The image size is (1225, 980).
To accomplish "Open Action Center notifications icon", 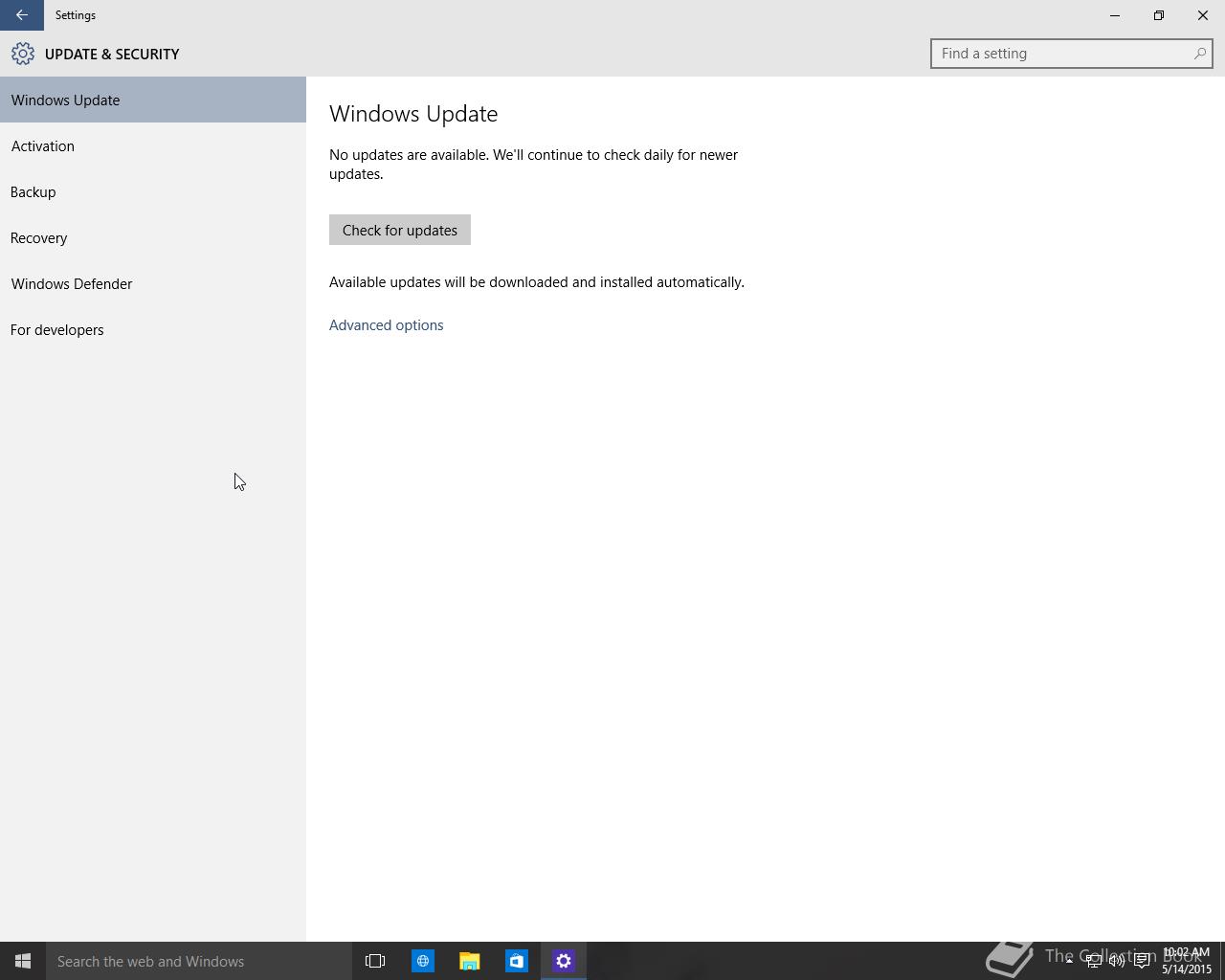I will [1142, 961].
